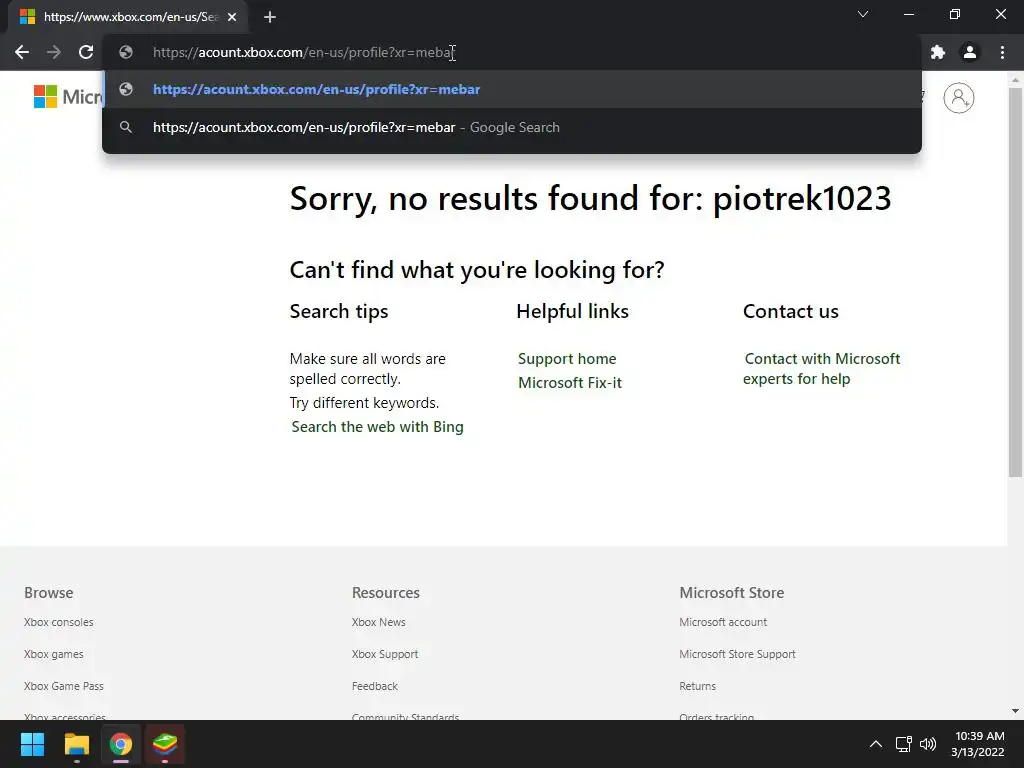Open BlueStacks from the taskbar
The height and width of the screenshot is (768, 1024).
(165, 744)
